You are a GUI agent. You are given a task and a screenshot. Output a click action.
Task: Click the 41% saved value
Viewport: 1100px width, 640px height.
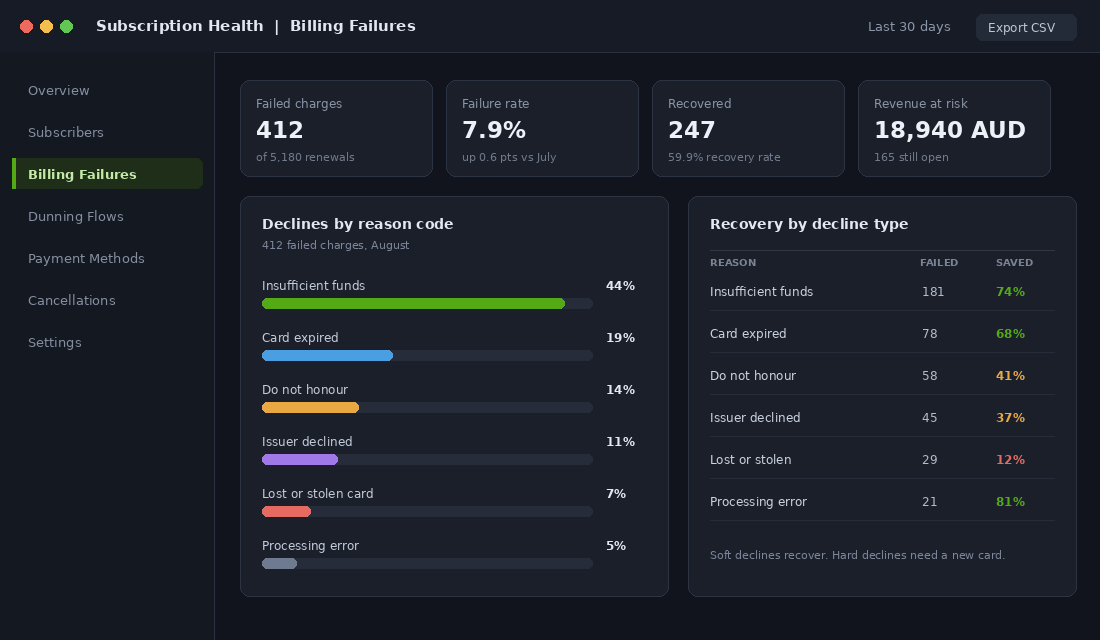[x=1010, y=375]
